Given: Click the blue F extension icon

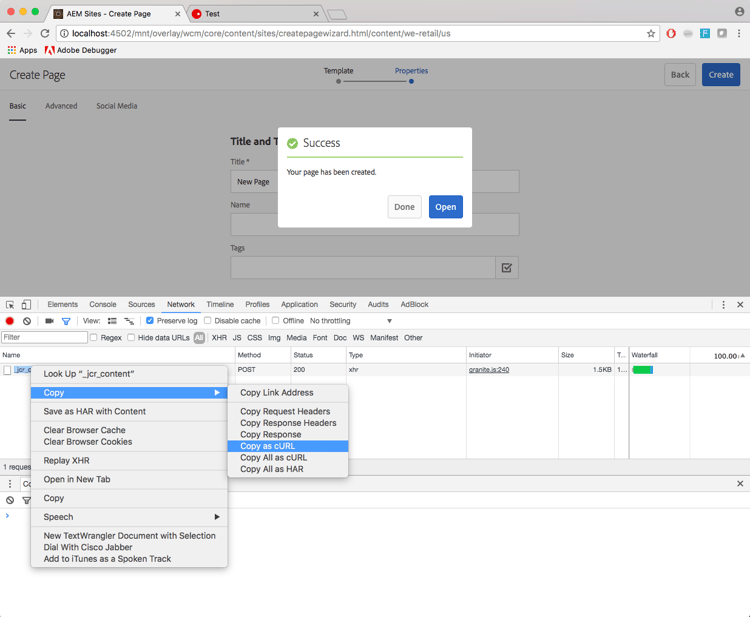Looking at the screenshot, I should tap(705, 33).
